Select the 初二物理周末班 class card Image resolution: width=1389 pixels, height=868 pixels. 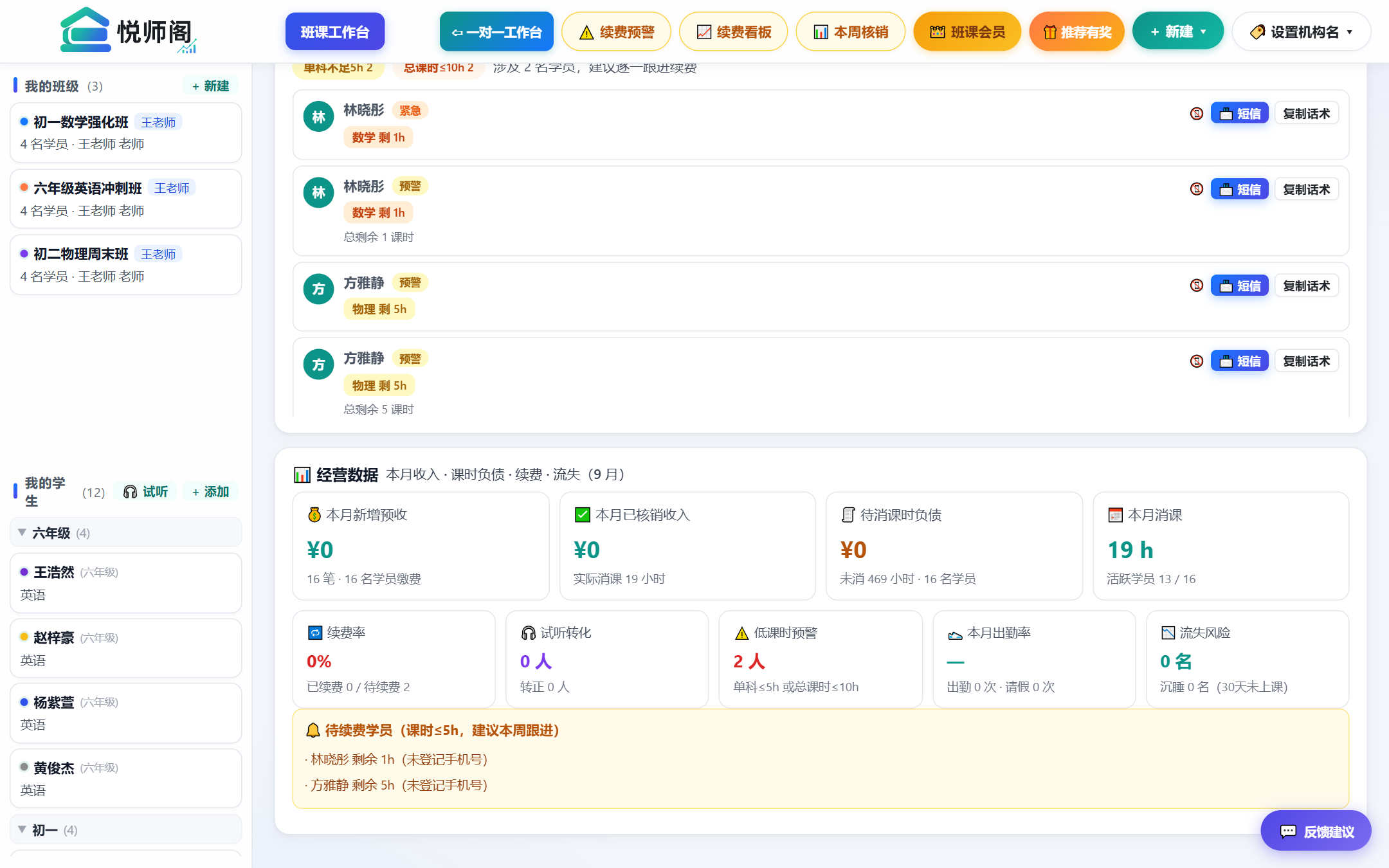pyautogui.click(x=126, y=265)
